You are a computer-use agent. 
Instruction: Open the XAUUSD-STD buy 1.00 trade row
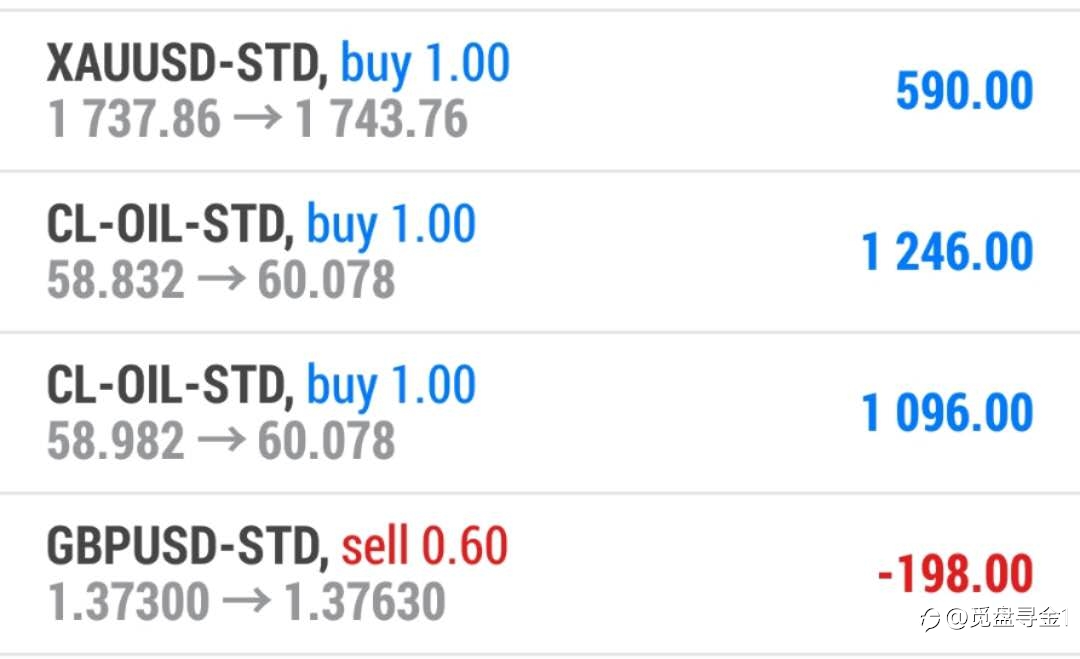tap(540, 91)
